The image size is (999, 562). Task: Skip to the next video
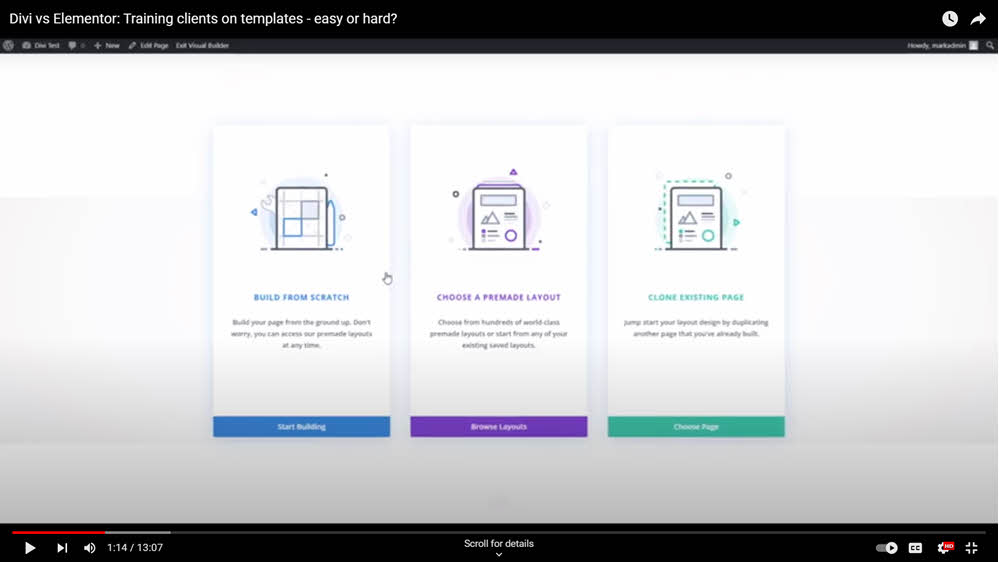point(62,547)
